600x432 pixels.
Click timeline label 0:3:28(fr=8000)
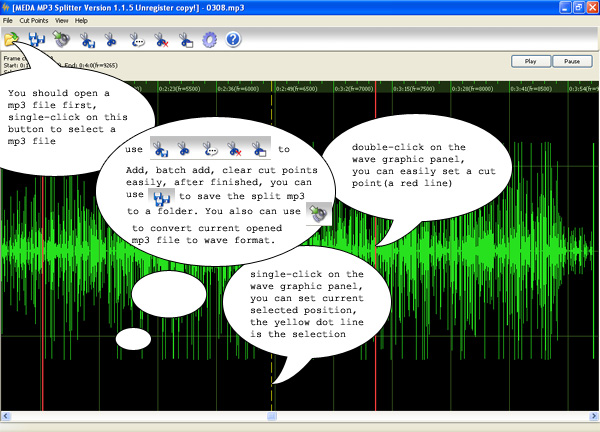473,89
